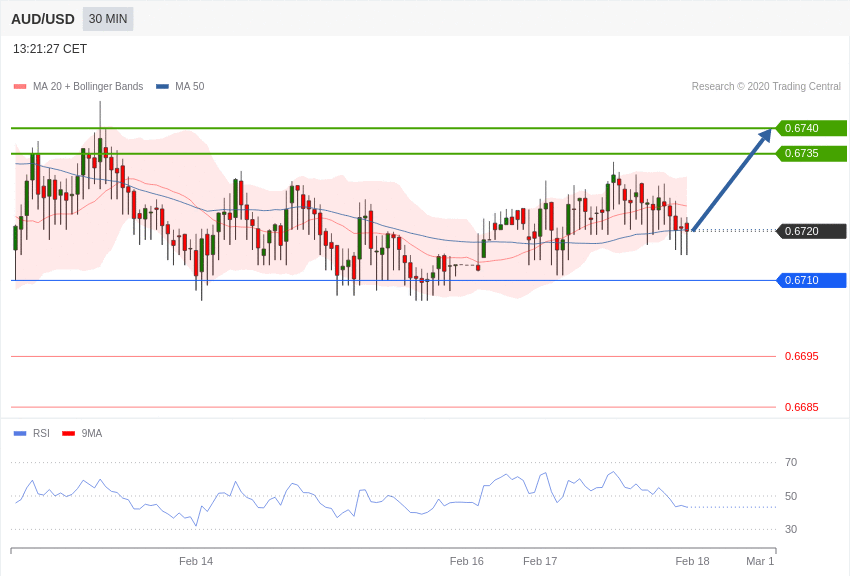This screenshot has width=850, height=576.
Task: Click the blue RSI legend swatch
Action: 20,433
